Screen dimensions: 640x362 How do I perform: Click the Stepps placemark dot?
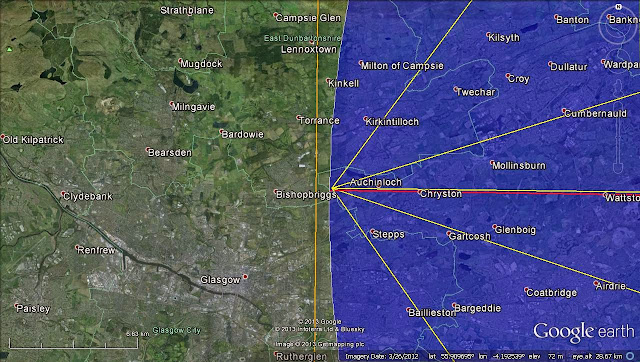[372, 231]
